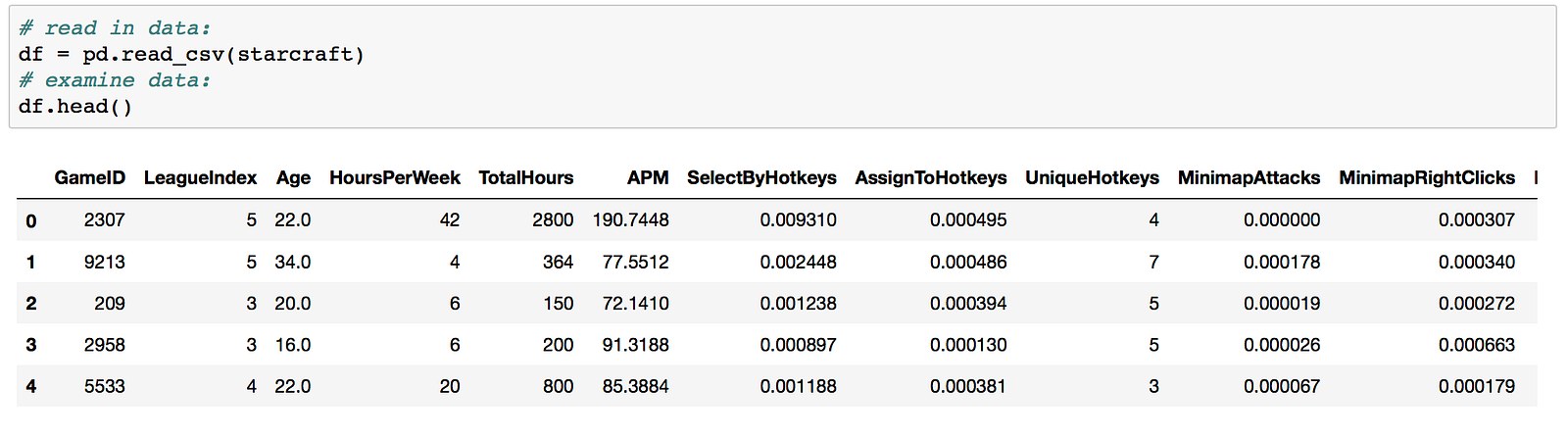Click row index 0 of the dataframe
This screenshot has width=1568, height=437.
coord(31,220)
